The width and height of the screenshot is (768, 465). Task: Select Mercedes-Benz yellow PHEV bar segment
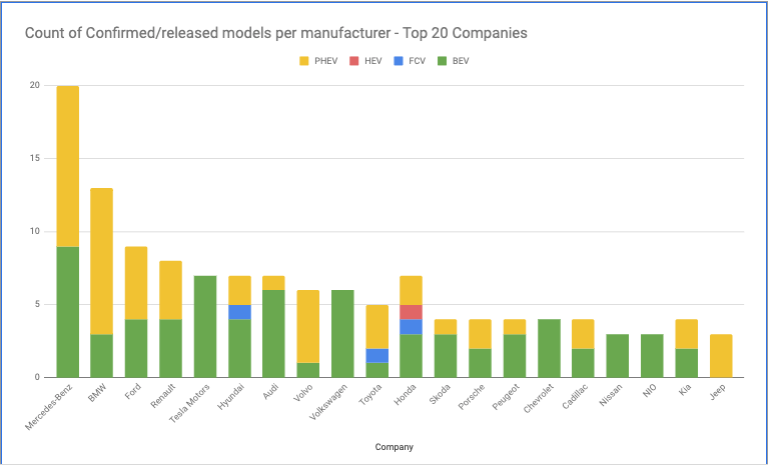tap(68, 166)
